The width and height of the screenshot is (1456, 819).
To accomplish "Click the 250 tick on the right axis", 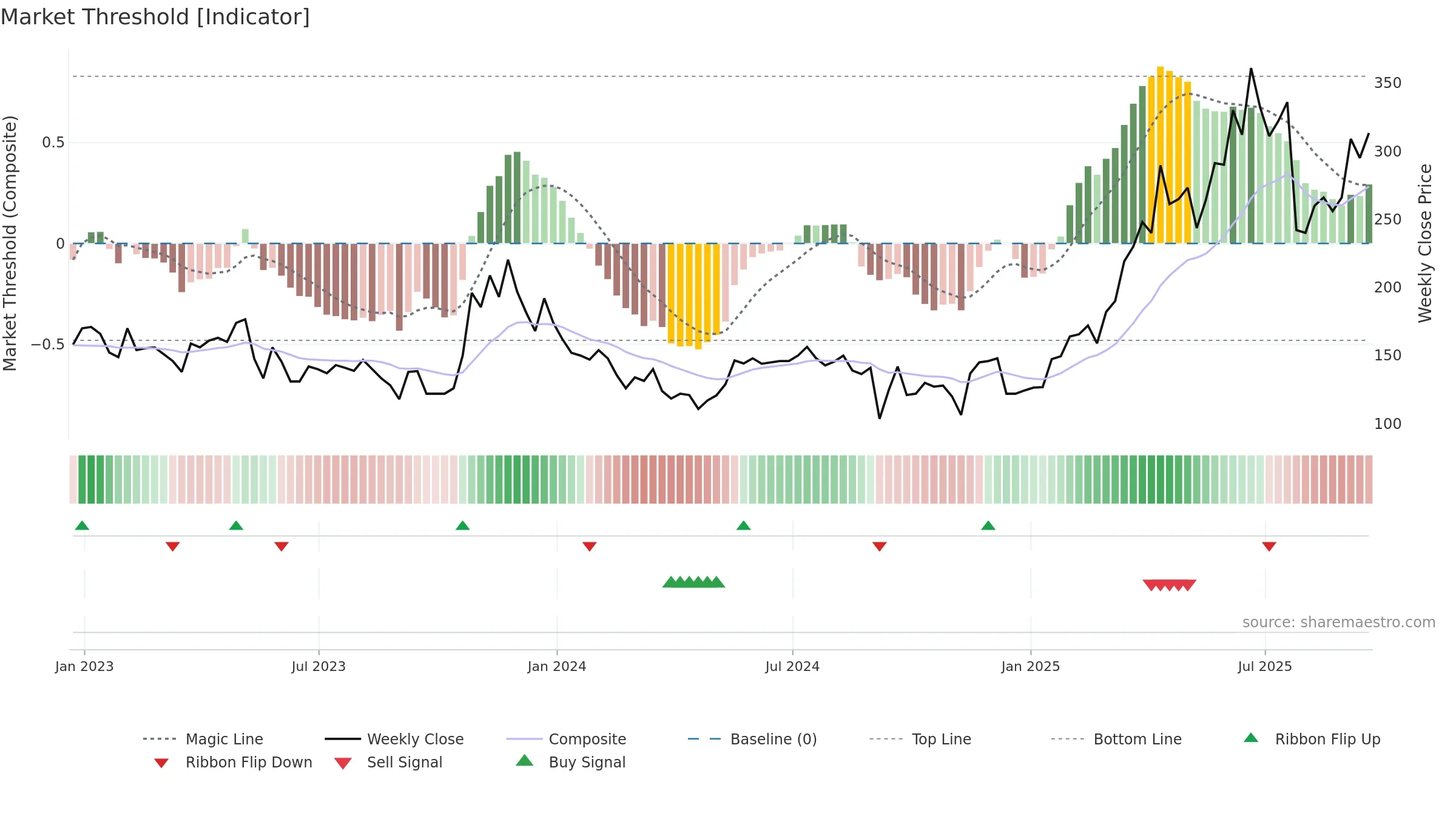I will coord(1388,219).
